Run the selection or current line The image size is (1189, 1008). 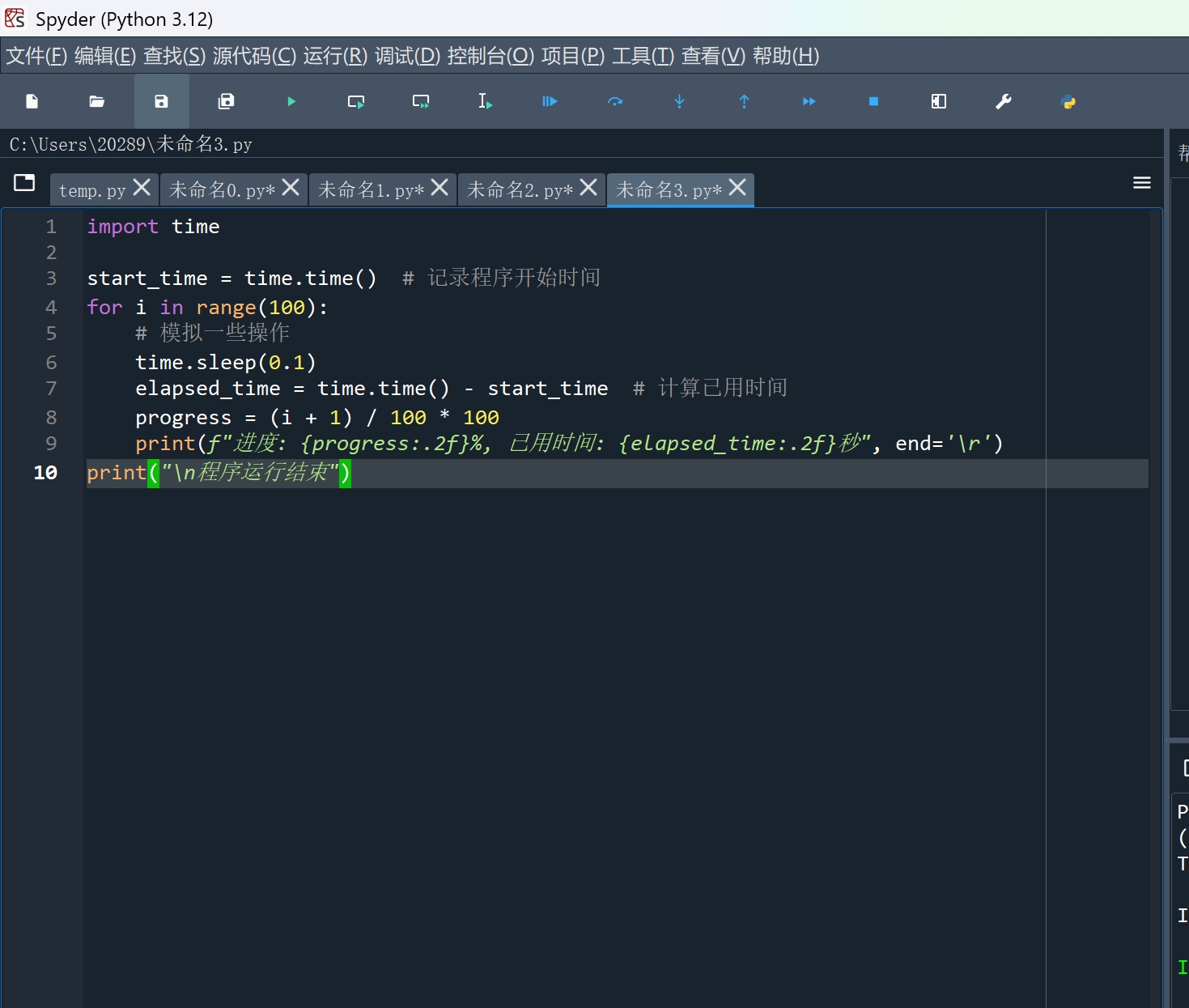point(486,101)
